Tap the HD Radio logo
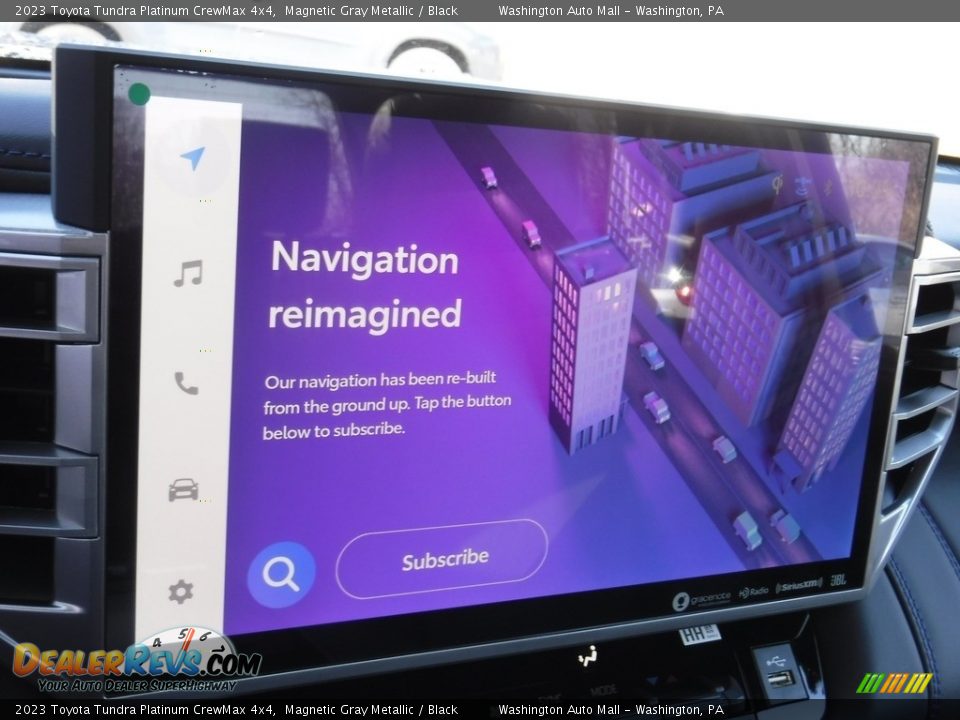 click(x=754, y=592)
